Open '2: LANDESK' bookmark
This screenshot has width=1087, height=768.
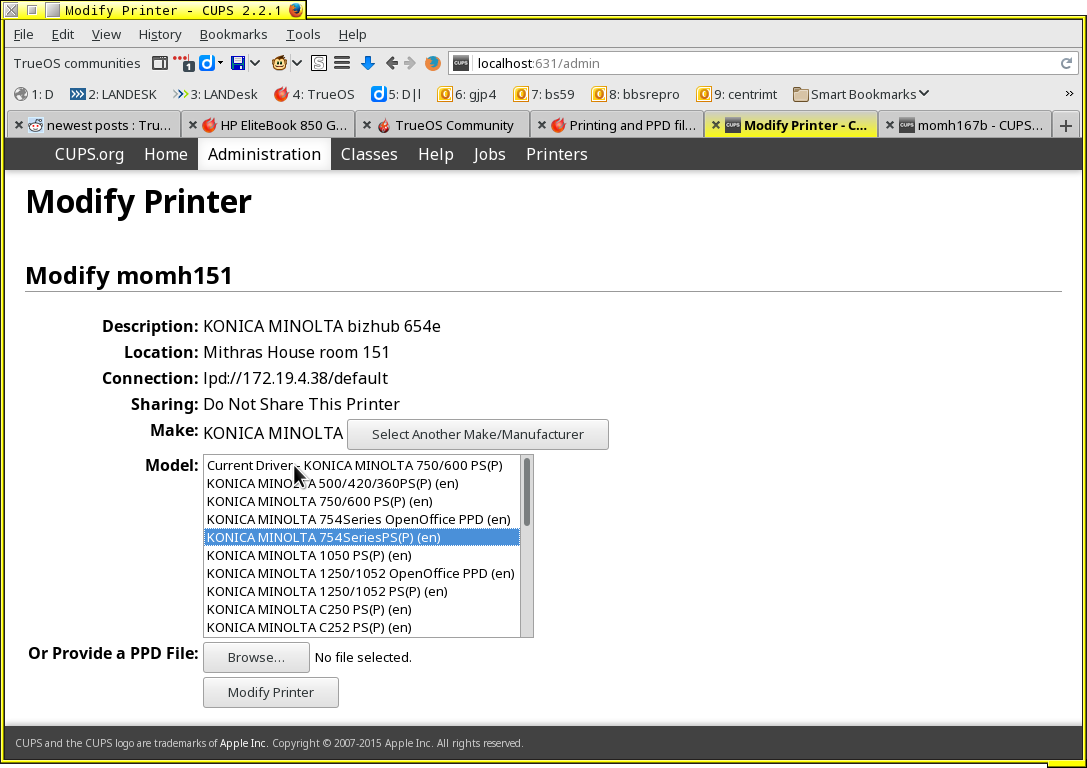coord(113,94)
